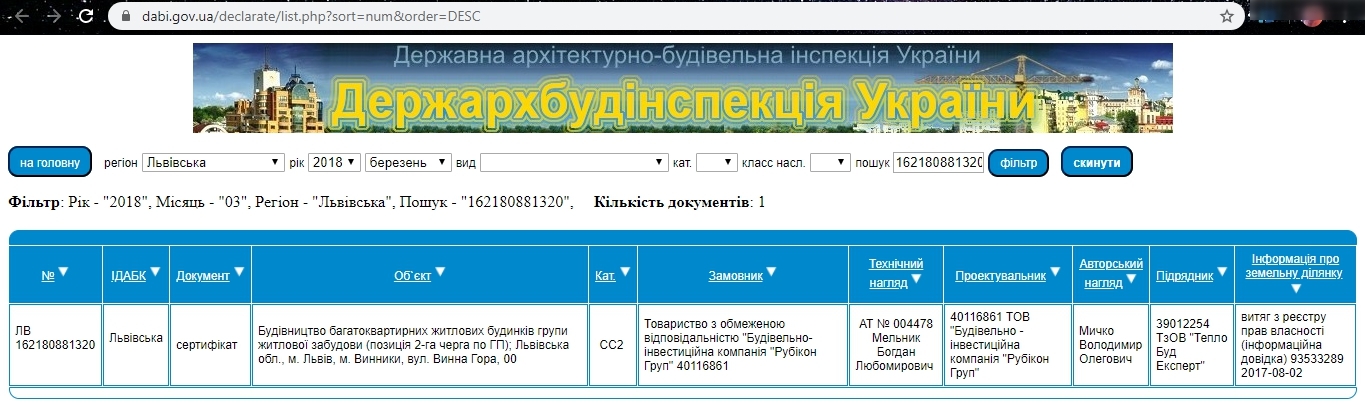Click the фільтр button

coord(1018,161)
